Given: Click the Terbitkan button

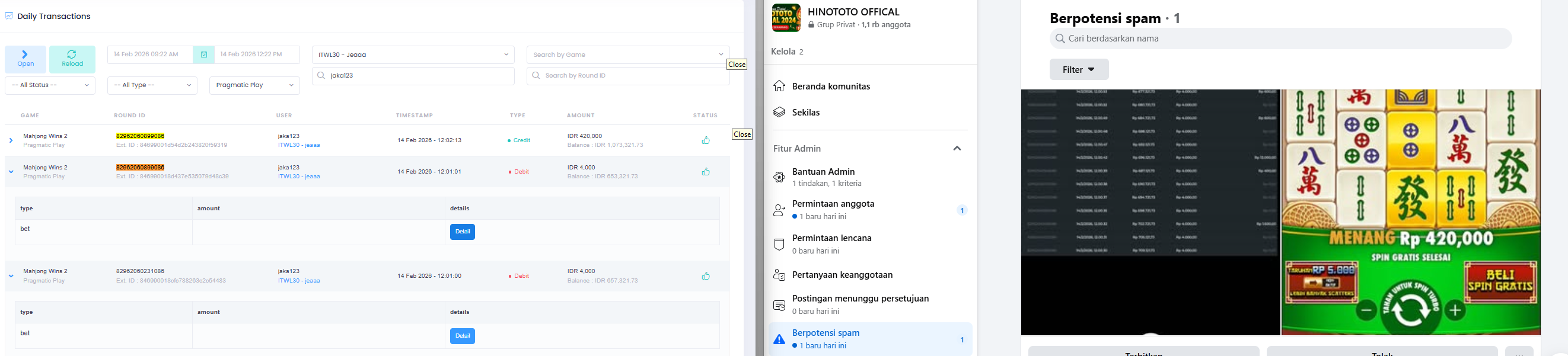Looking at the screenshot, I should tap(1144, 352).
